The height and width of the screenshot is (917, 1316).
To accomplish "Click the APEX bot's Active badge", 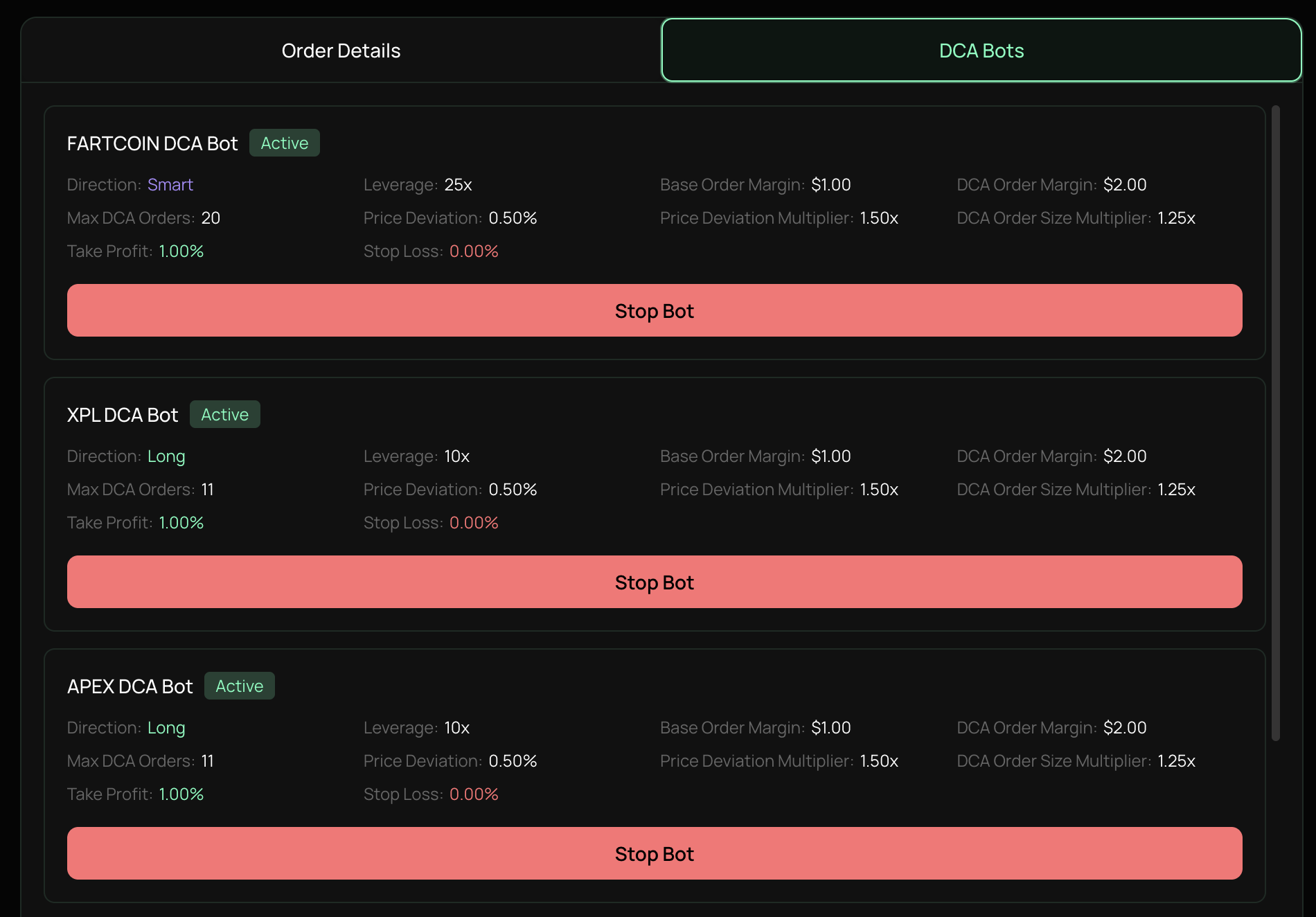I will [x=239, y=686].
